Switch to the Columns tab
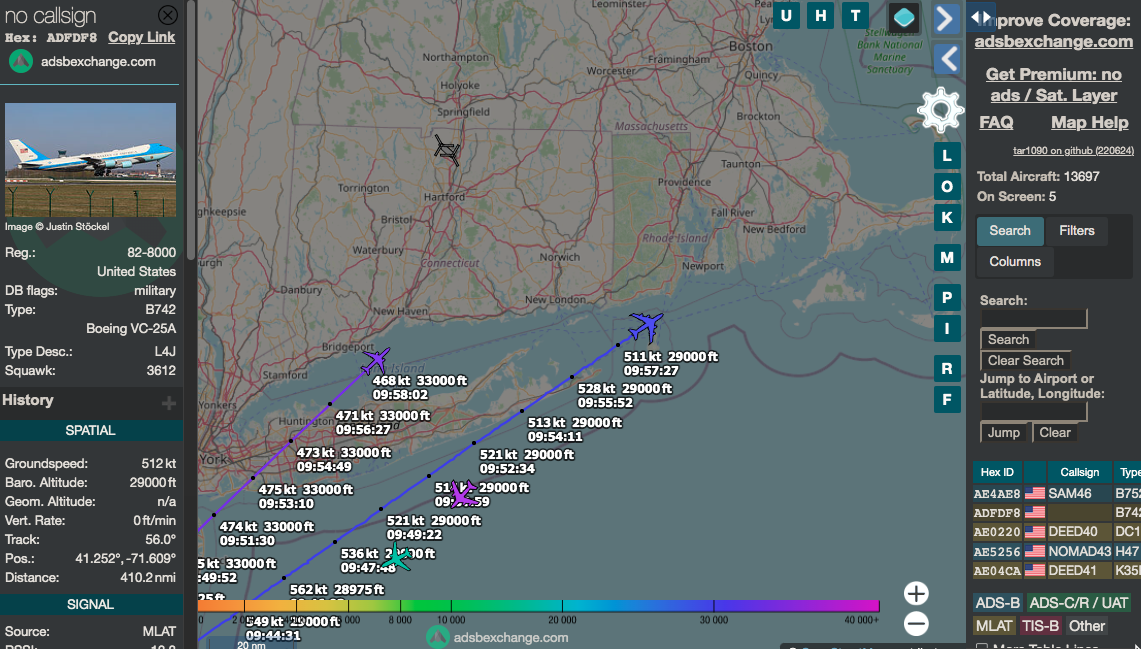This screenshot has height=649, width=1141. coord(1015,261)
